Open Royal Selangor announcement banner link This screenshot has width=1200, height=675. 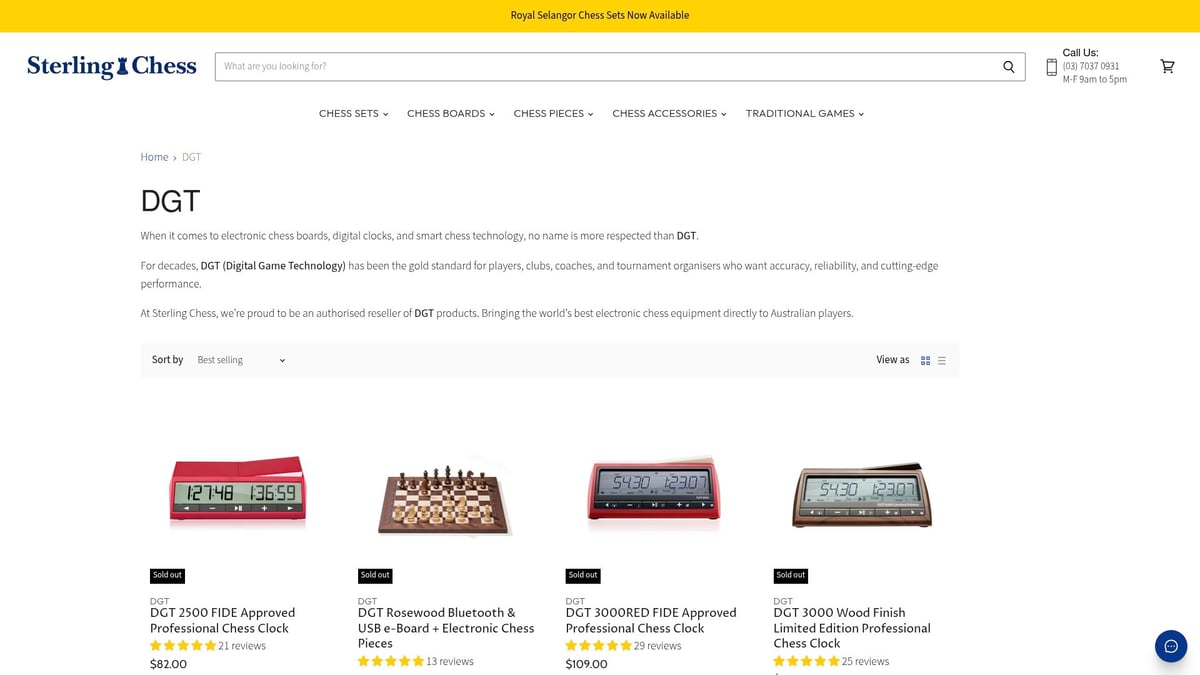599,15
